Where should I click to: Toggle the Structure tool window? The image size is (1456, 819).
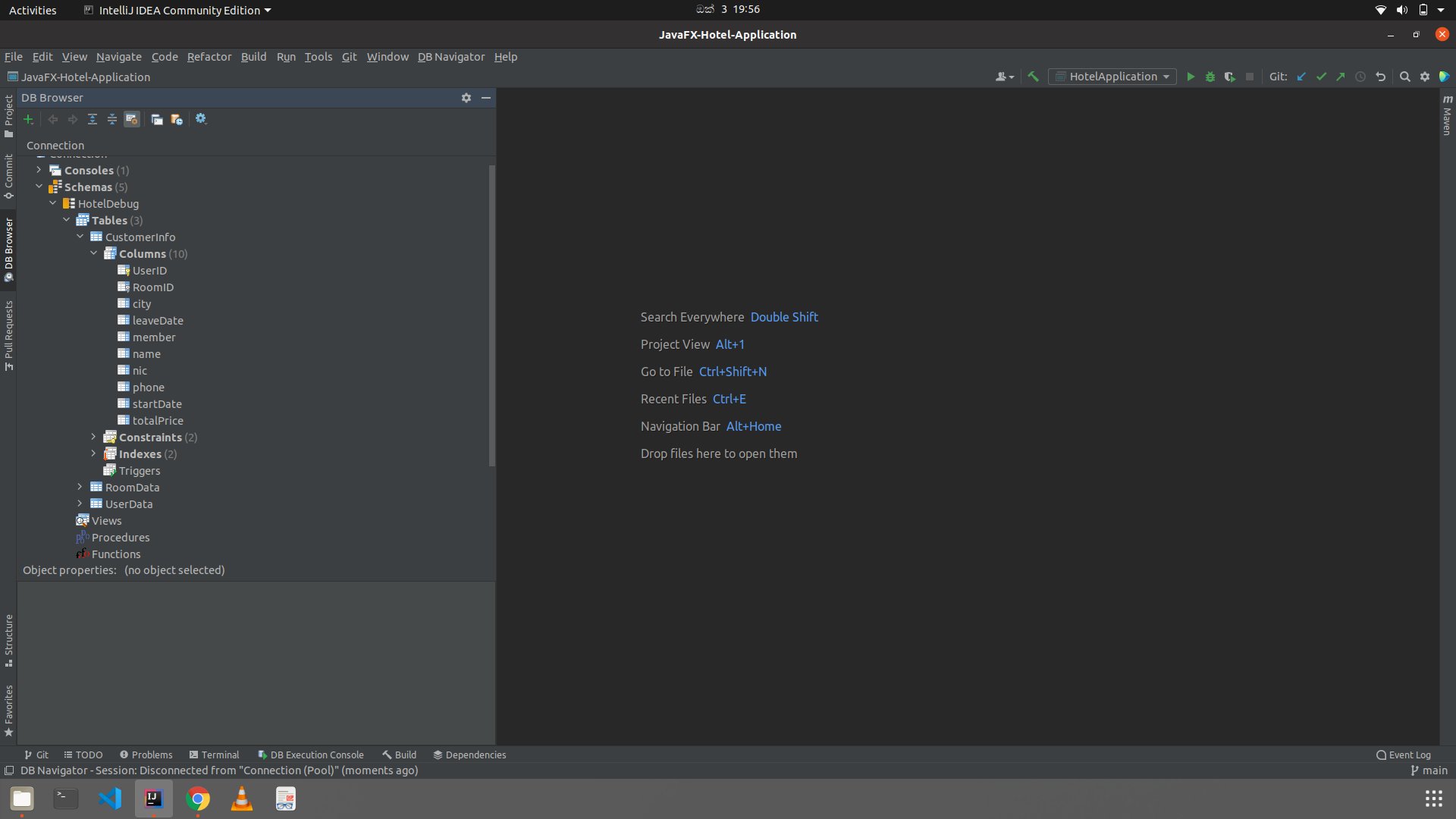8,641
